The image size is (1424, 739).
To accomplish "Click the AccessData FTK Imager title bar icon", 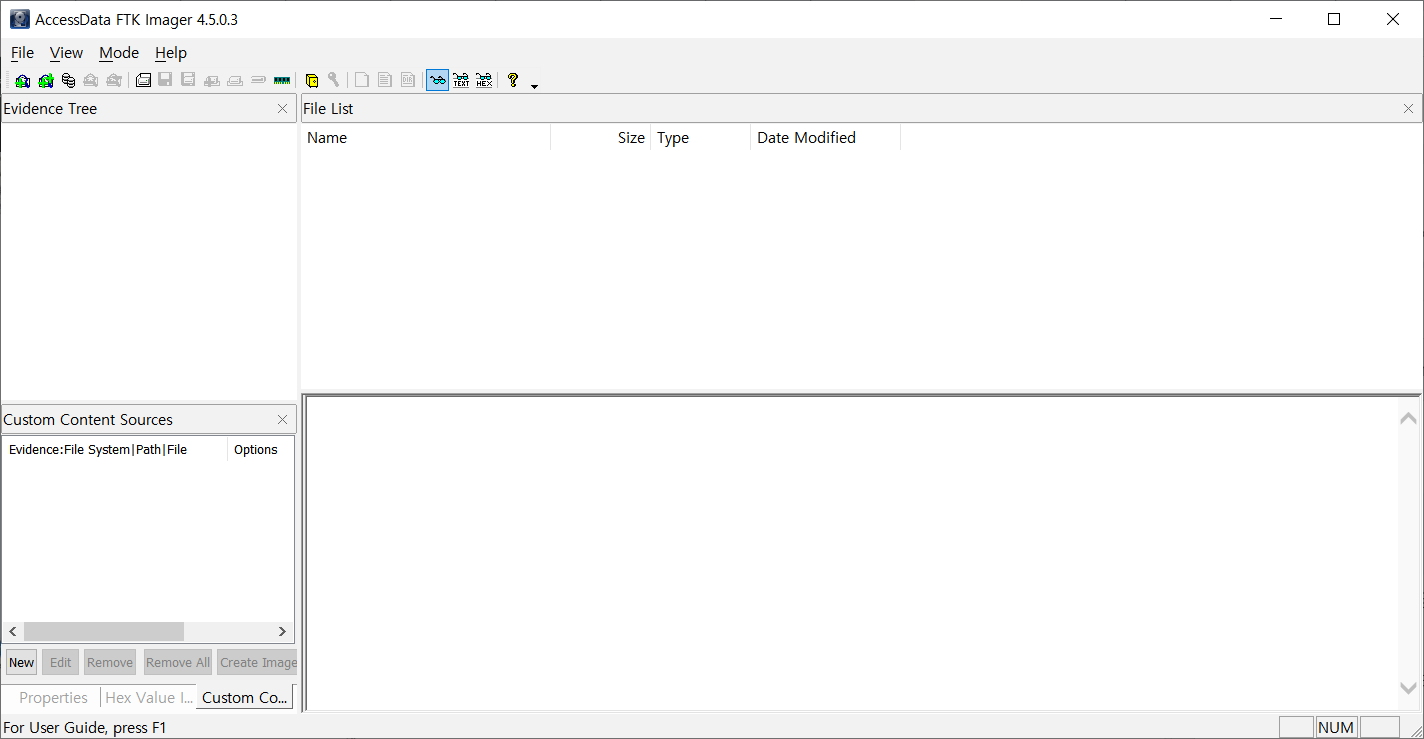I will tap(19, 19).
